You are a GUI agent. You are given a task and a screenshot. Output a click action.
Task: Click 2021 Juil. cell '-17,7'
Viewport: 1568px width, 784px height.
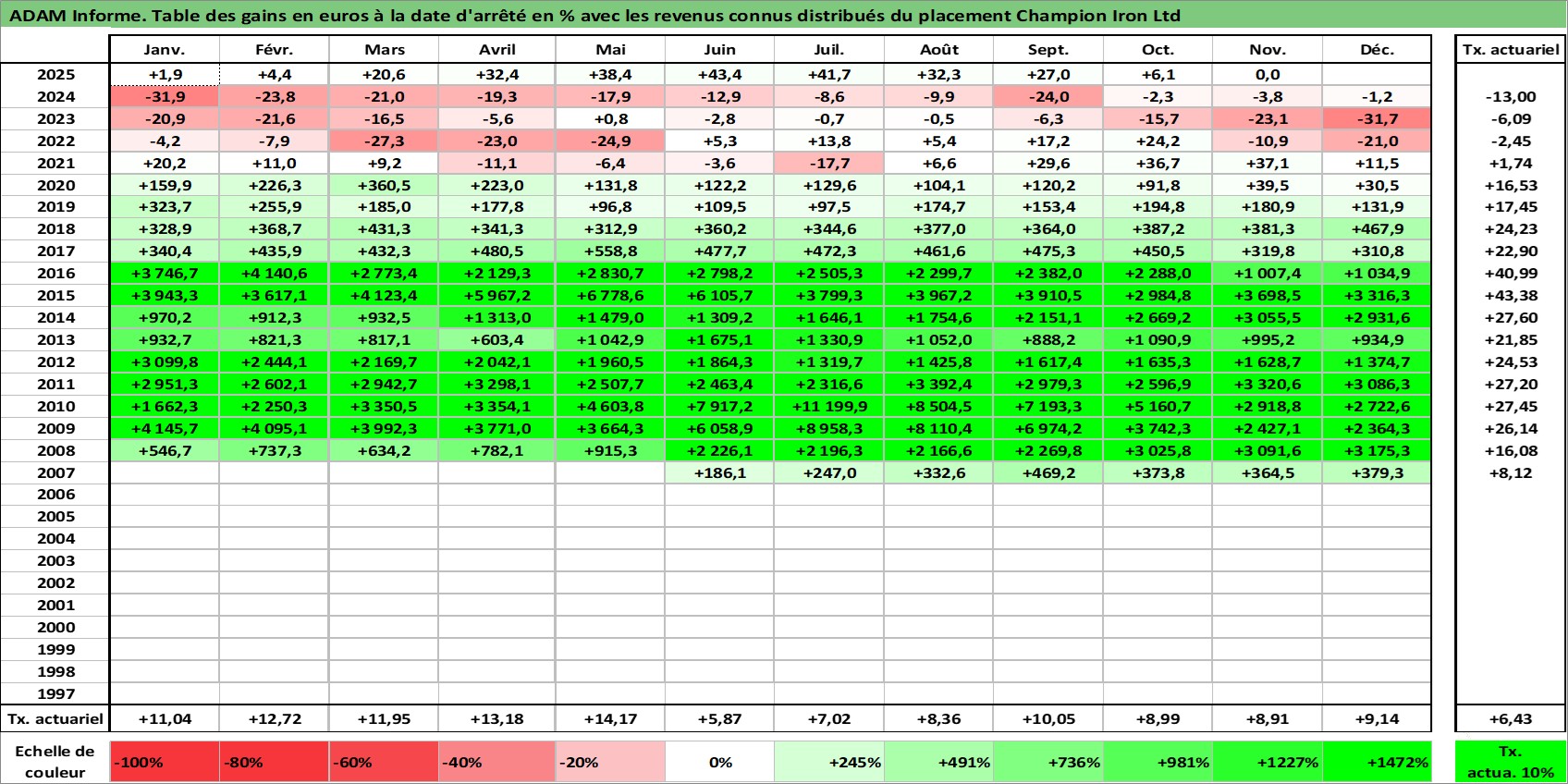829,163
